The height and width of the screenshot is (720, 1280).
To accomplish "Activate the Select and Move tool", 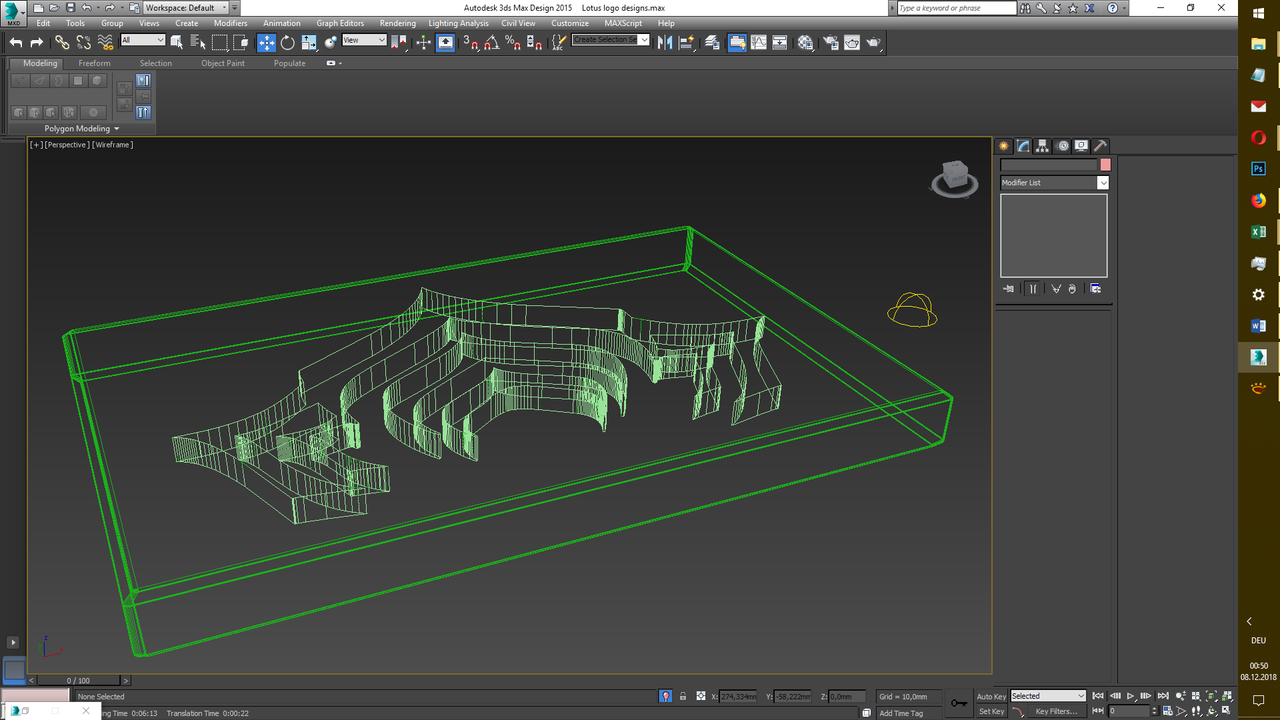I will point(267,42).
